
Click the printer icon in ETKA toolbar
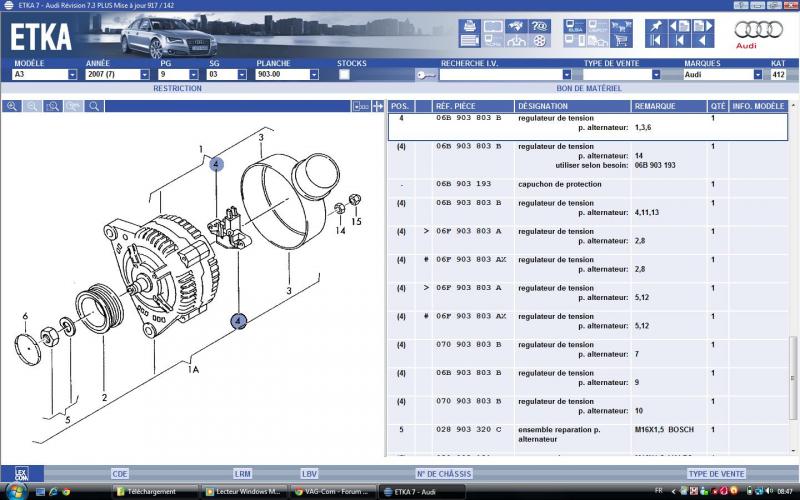click(470, 26)
